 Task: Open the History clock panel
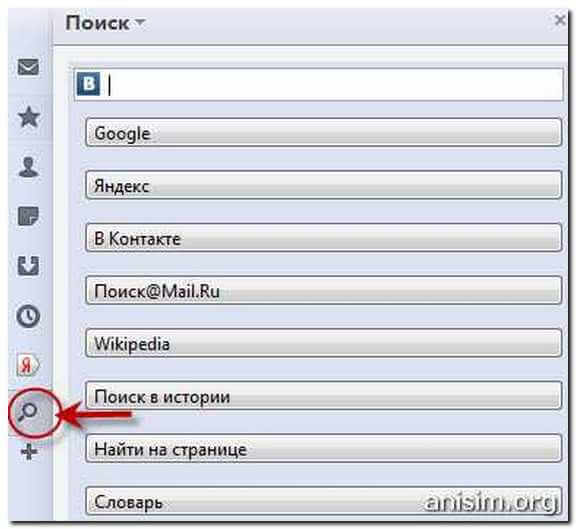[x=28, y=316]
